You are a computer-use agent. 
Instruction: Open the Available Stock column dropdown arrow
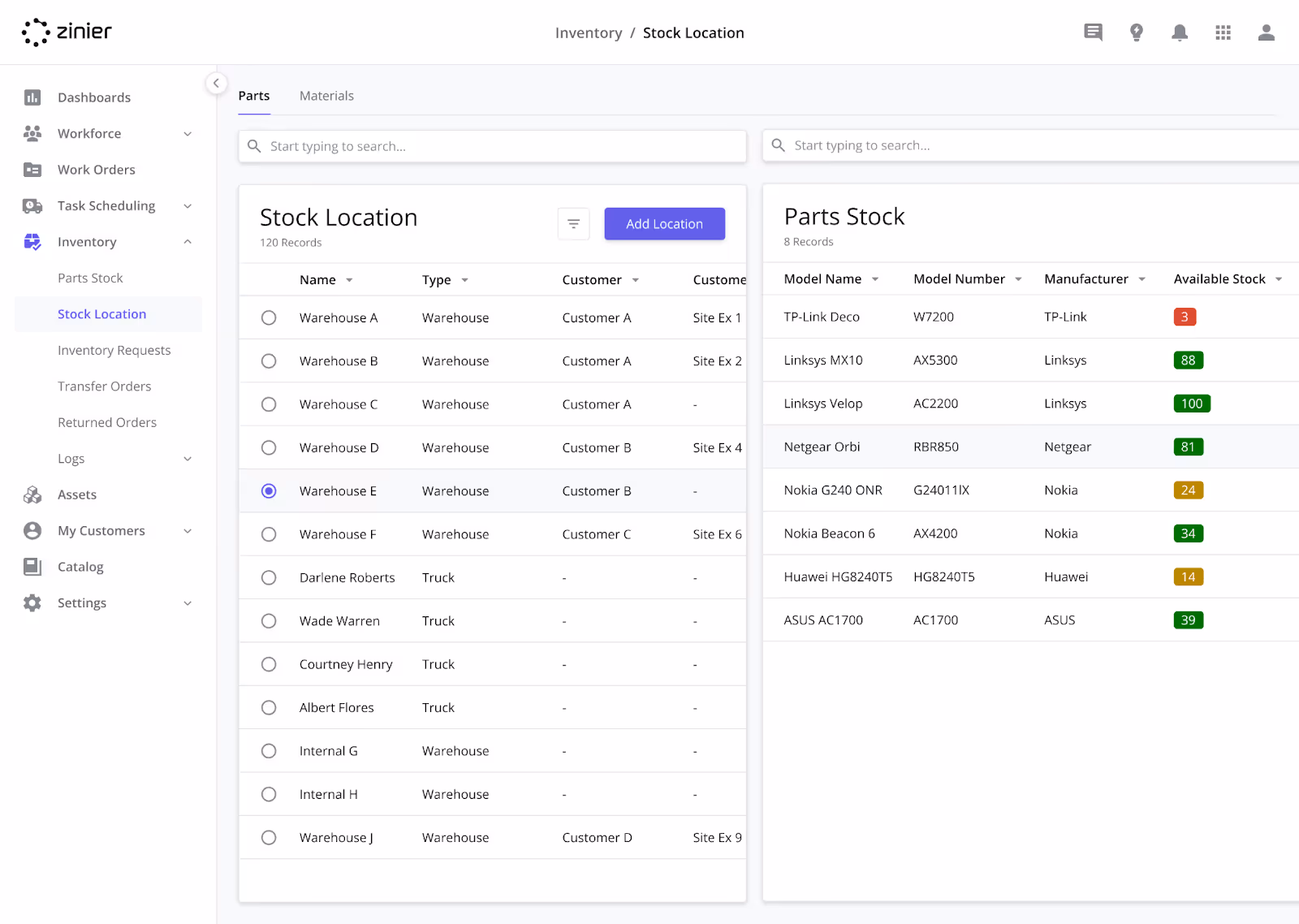1279,279
